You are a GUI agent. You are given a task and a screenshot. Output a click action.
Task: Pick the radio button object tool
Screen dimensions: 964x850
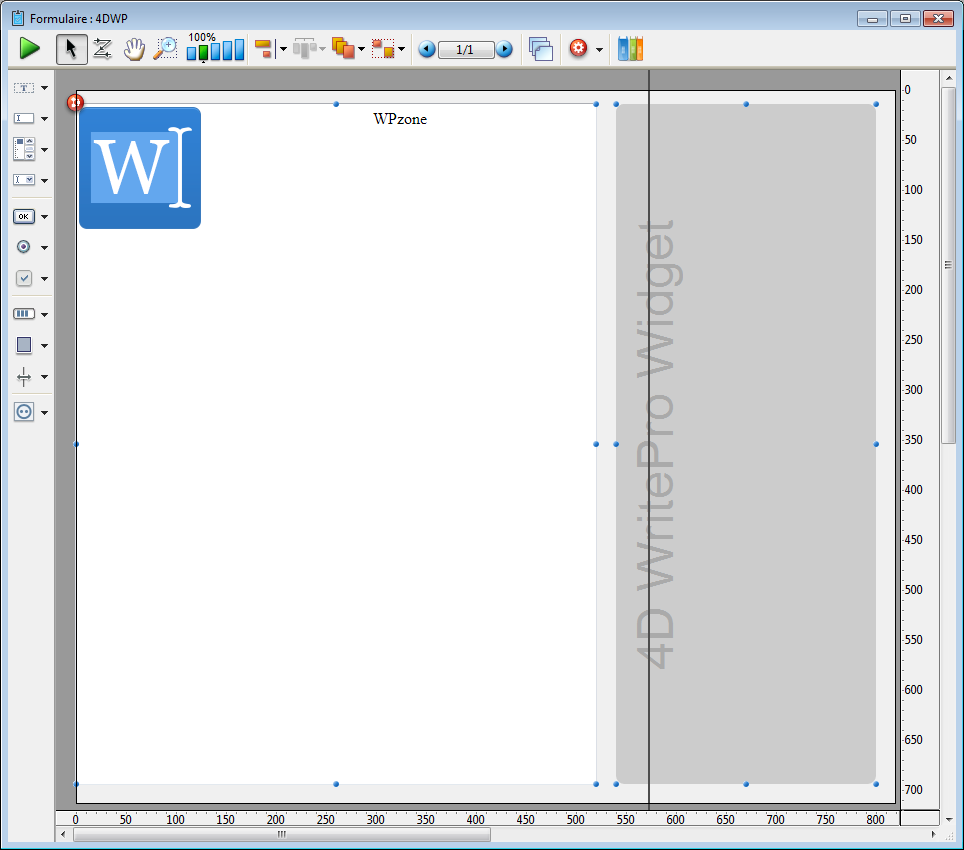tap(24, 247)
